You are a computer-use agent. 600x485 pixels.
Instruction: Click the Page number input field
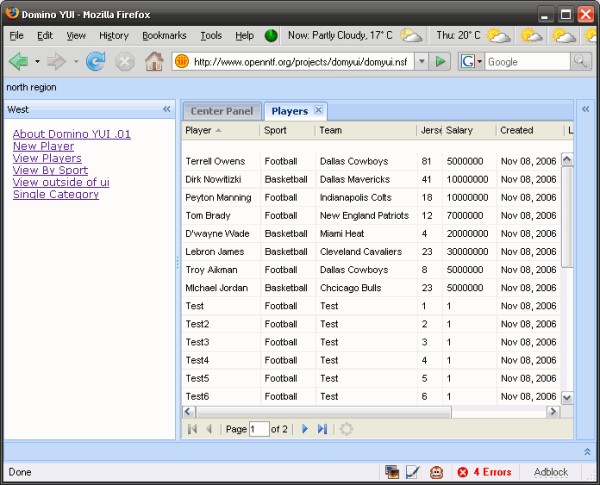(x=259, y=429)
